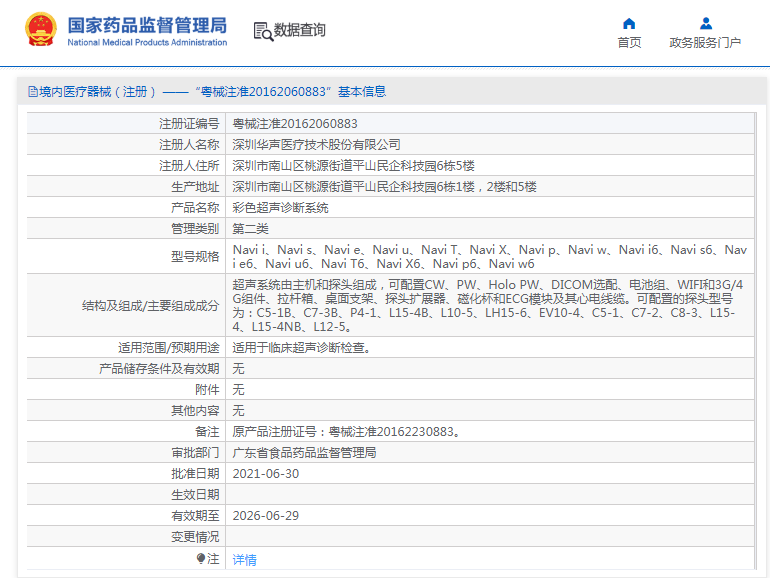The height and width of the screenshot is (578, 770).
Task: Click registrant name 深圳华声医疗技术股份有限公司
Action: (x=317, y=145)
